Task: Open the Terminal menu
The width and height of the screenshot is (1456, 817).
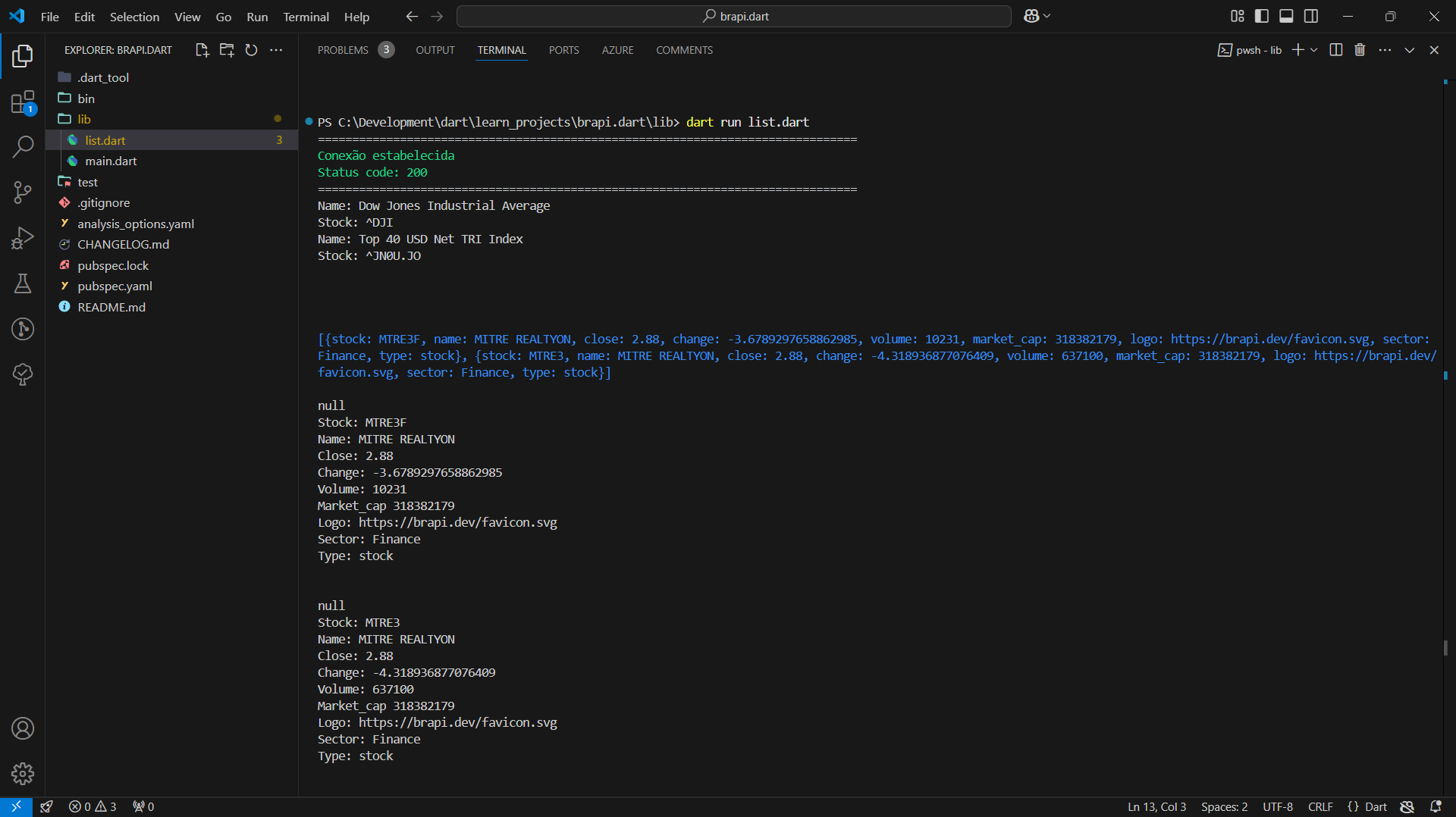Action: tap(306, 16)
